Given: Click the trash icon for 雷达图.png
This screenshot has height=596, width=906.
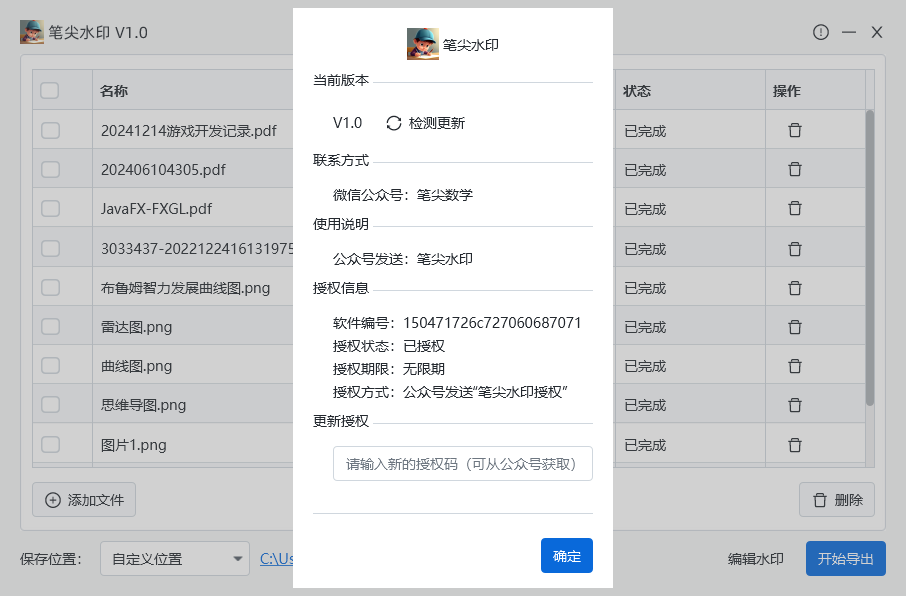Looking at the screenshot, I should 795,327.
